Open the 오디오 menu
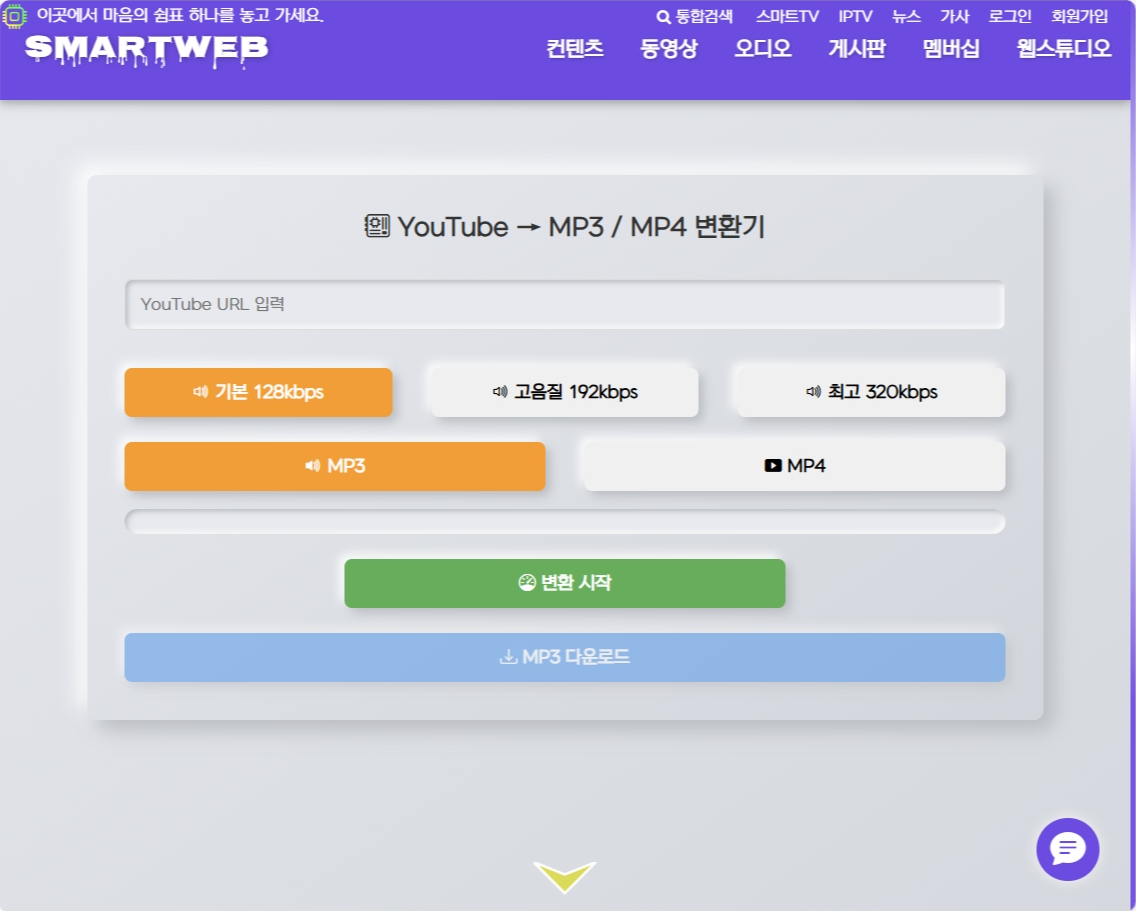This screenshot has height=911, width=1136. click(763, 49)
